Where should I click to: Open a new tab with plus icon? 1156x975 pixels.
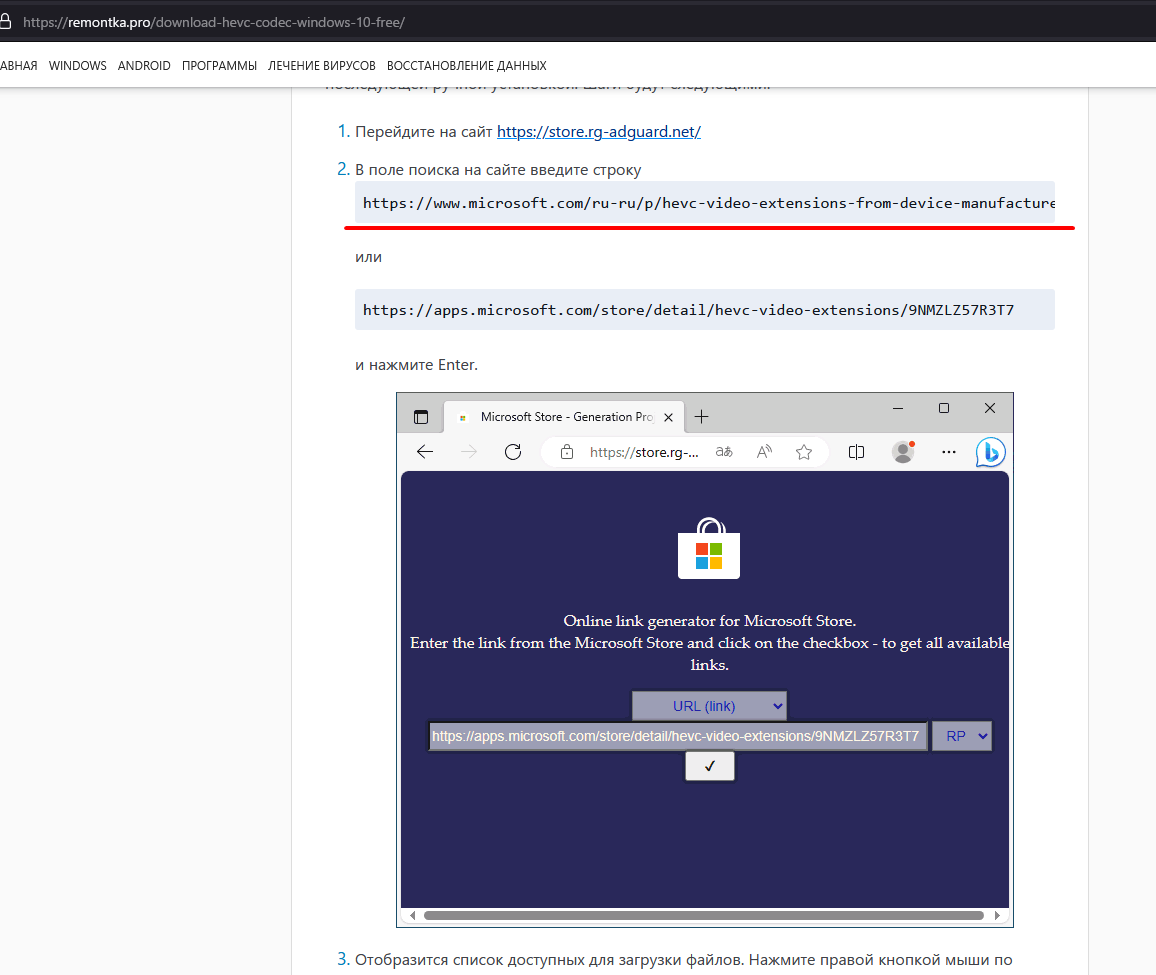[701, 417]
